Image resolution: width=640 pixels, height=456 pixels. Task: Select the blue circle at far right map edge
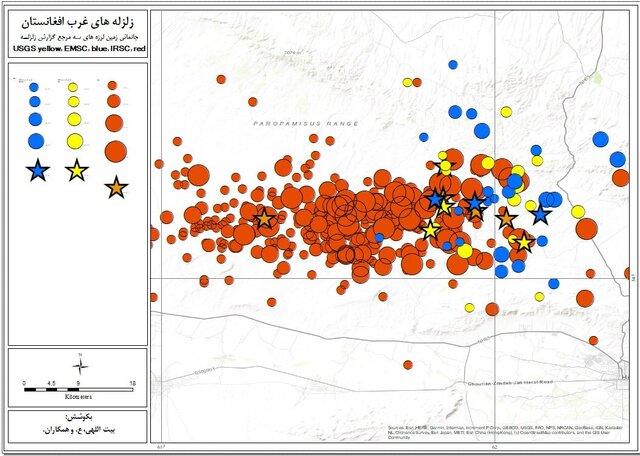[x=618, y=159]
